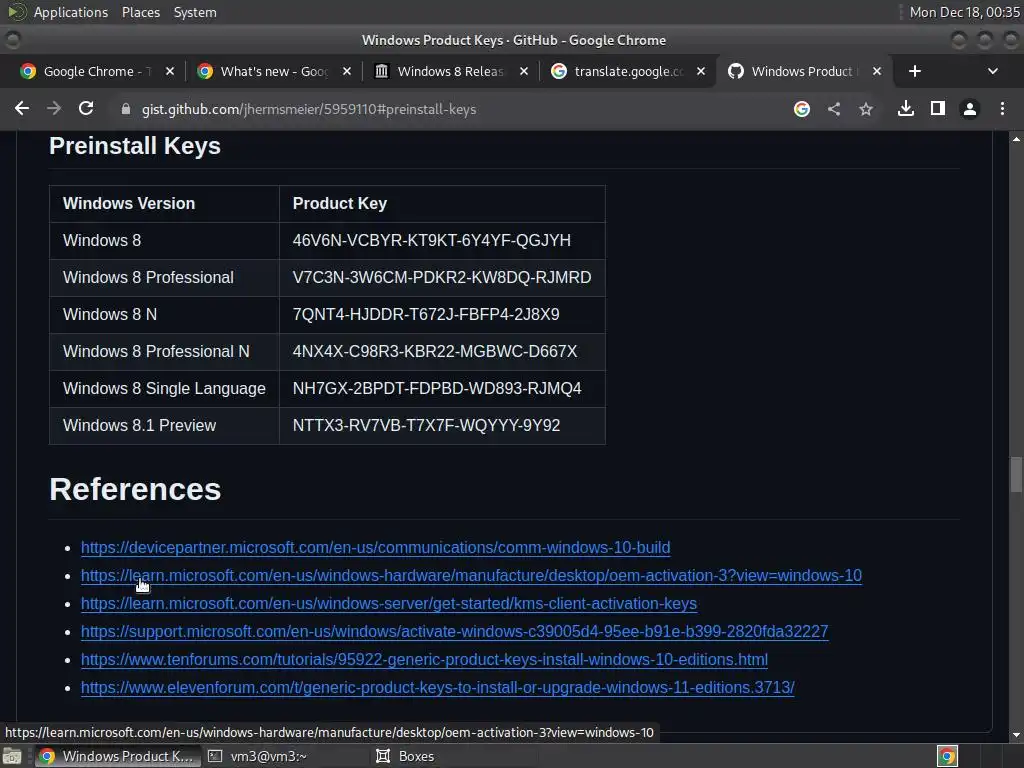The image size is (1024, 768).
Task: Open the tenforums generic product keys link
Action: (424, 660)
